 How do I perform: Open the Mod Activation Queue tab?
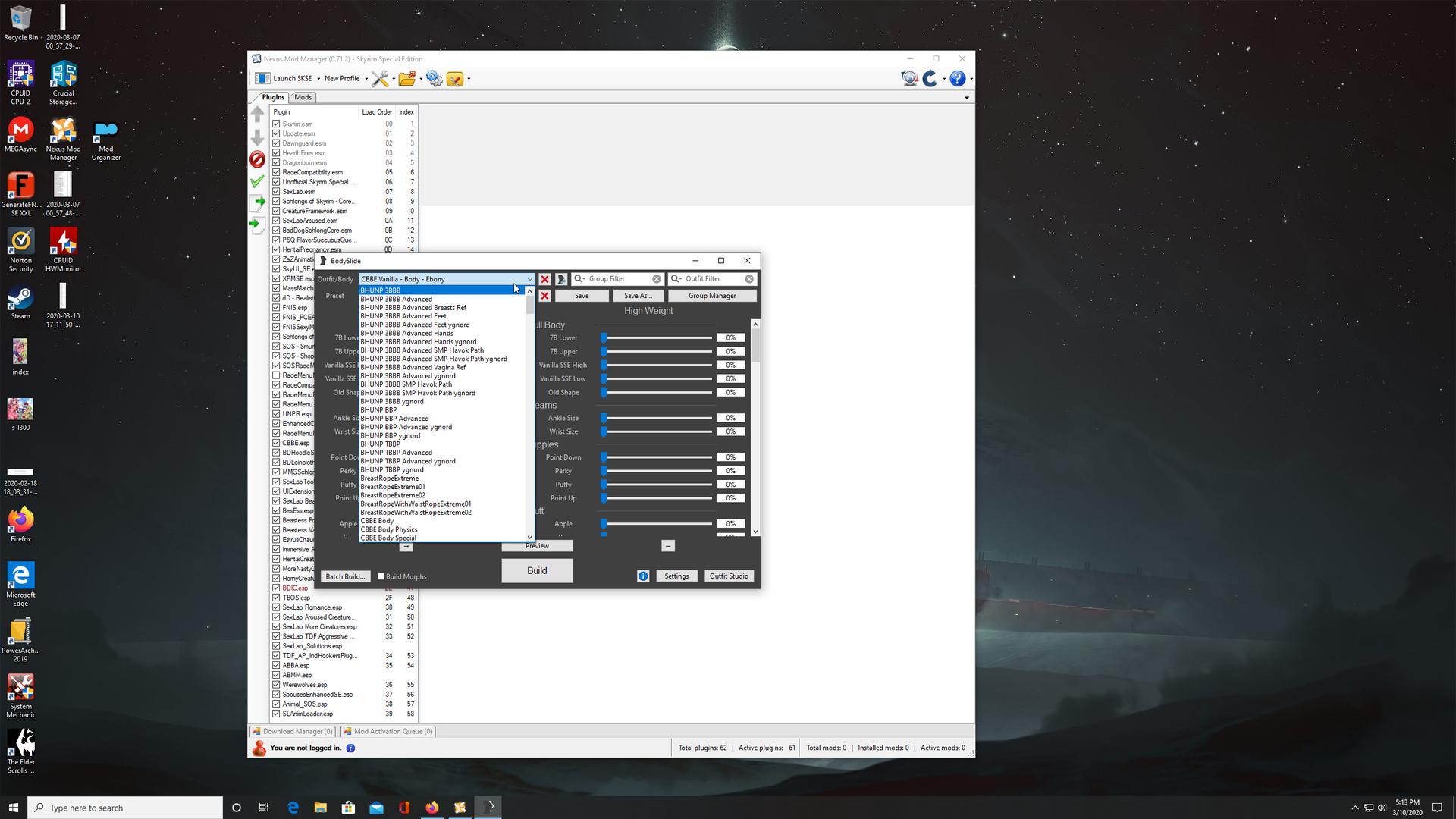(x=388, y=732)
